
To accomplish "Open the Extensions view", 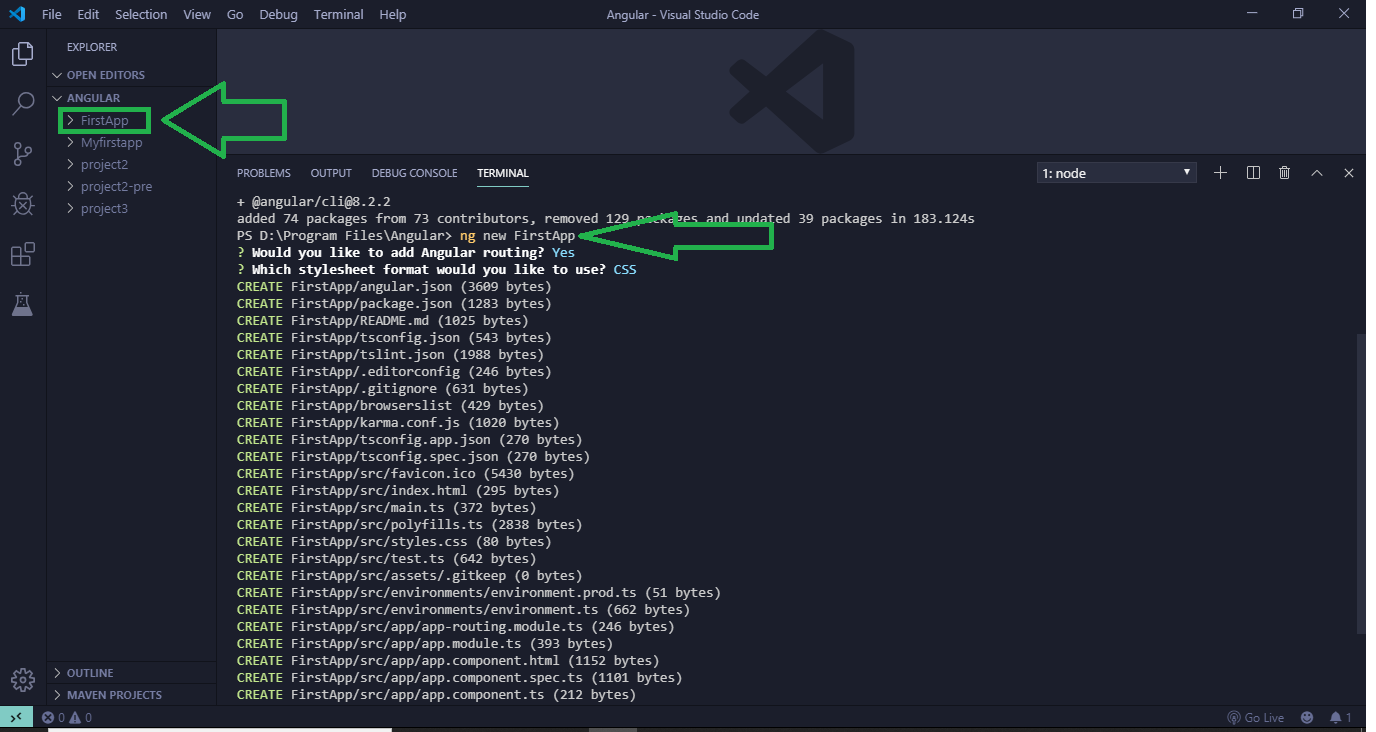I will 22,254.
